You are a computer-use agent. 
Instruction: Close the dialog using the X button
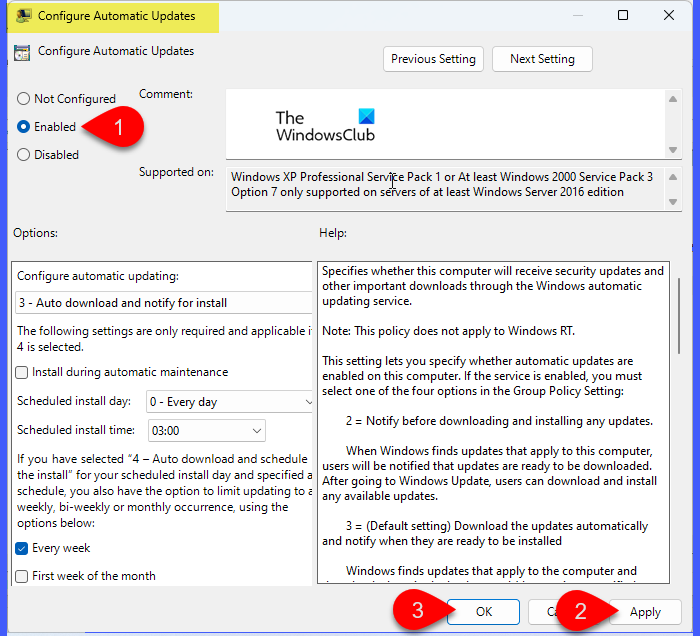668,15
